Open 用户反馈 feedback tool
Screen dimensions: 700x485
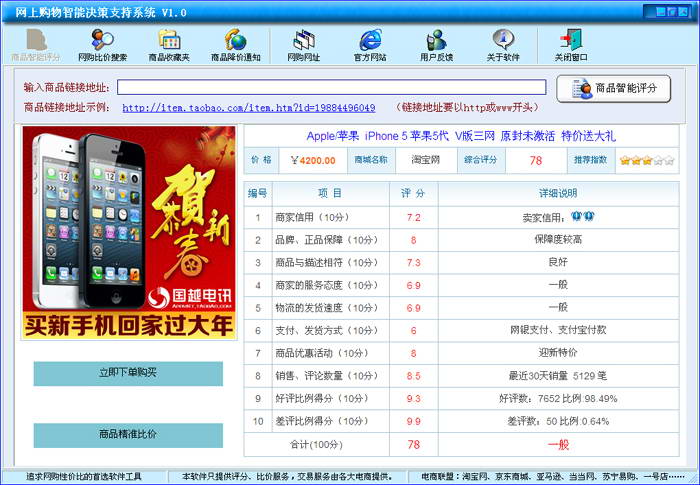pos(437,45)
